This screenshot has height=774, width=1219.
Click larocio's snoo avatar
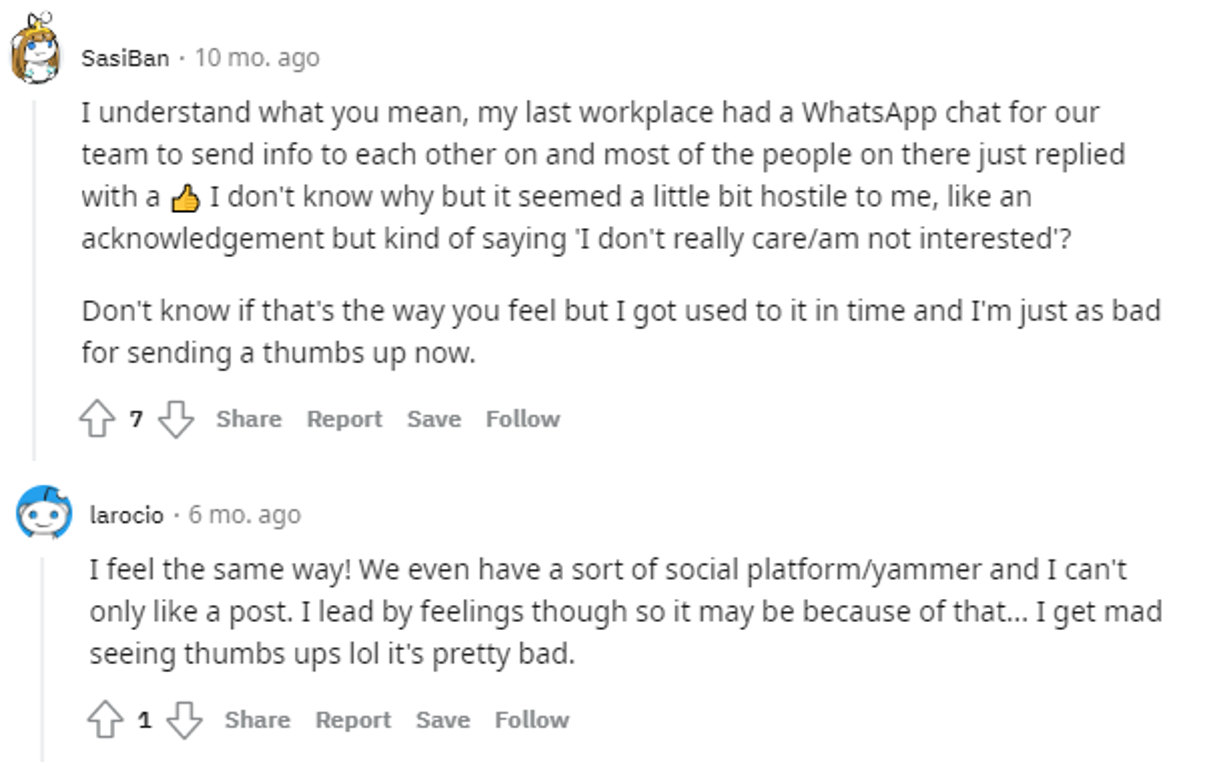[x=44, y=514]
